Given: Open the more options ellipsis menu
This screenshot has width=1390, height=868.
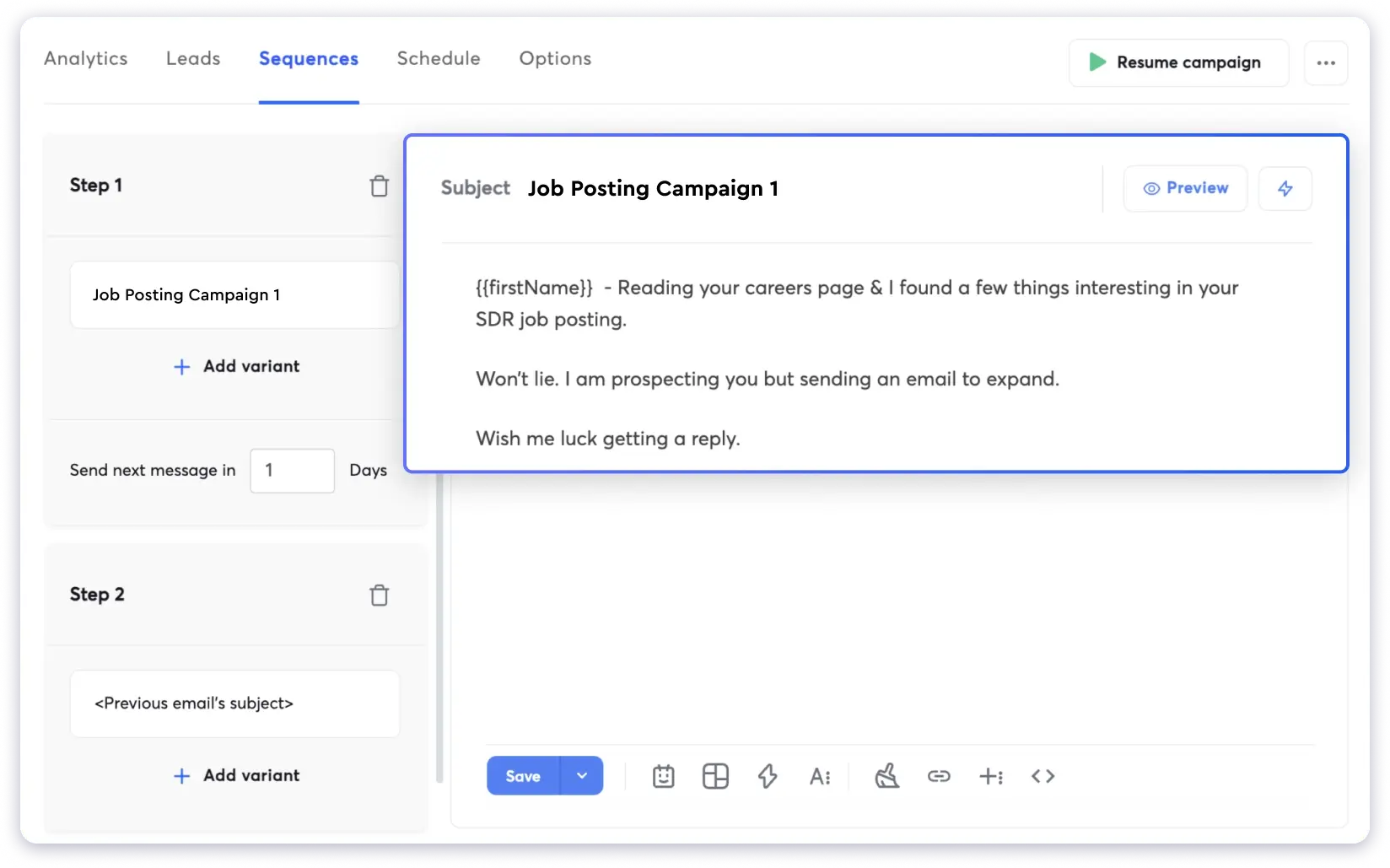Looking at the screenshot, I should [1326, 62].
